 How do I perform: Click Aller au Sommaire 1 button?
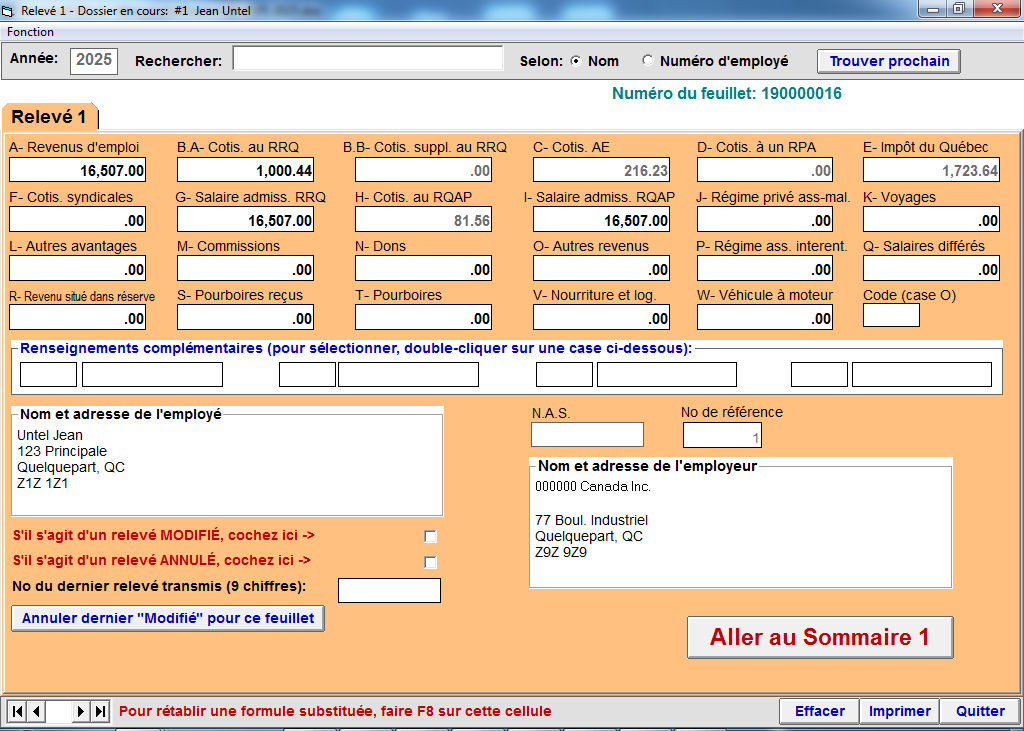819,637
